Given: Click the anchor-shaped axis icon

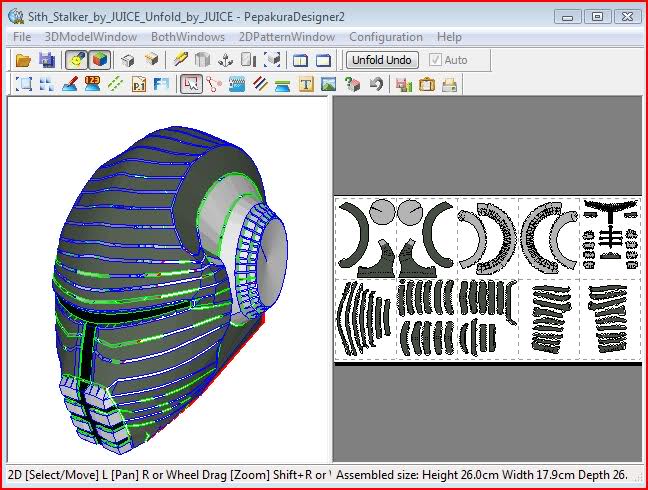Looking at the screenshot, I should point(225,60).
